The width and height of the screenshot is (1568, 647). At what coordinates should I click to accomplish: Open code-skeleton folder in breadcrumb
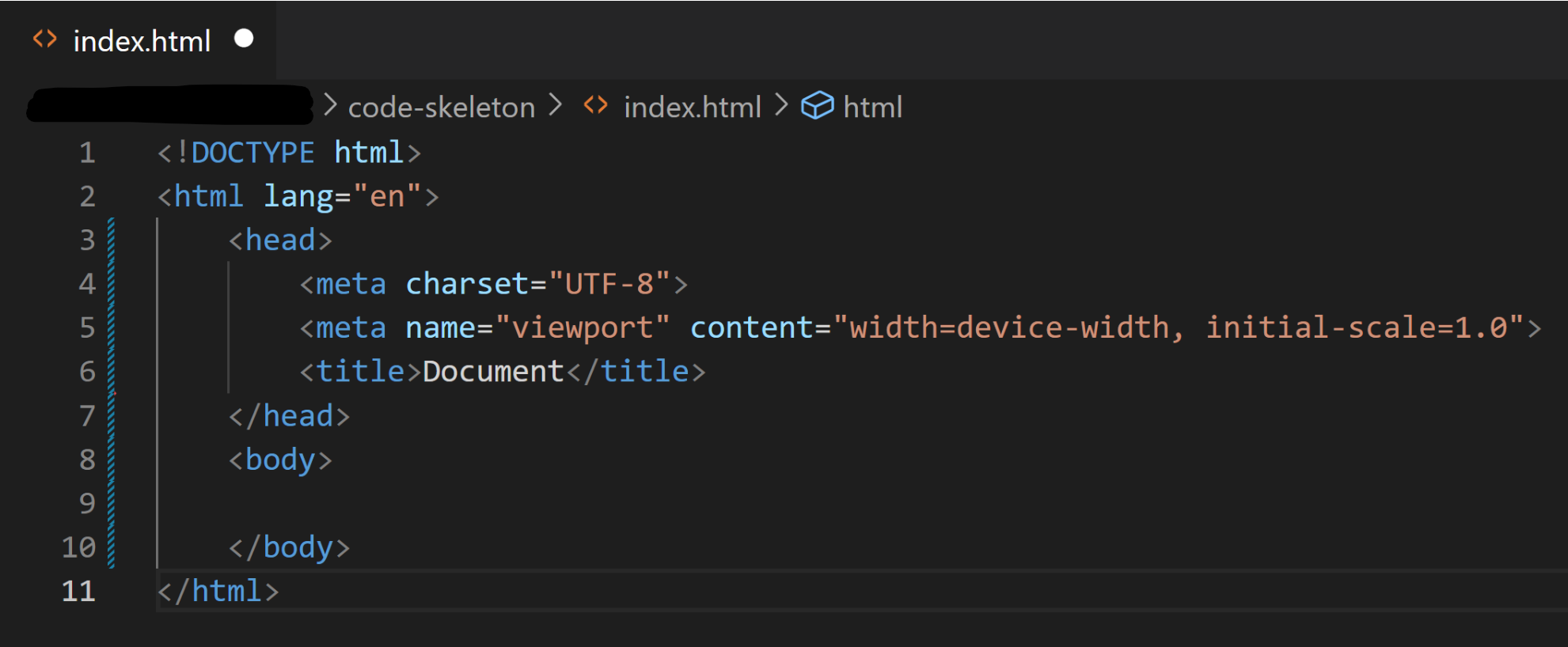pos(442,107)
